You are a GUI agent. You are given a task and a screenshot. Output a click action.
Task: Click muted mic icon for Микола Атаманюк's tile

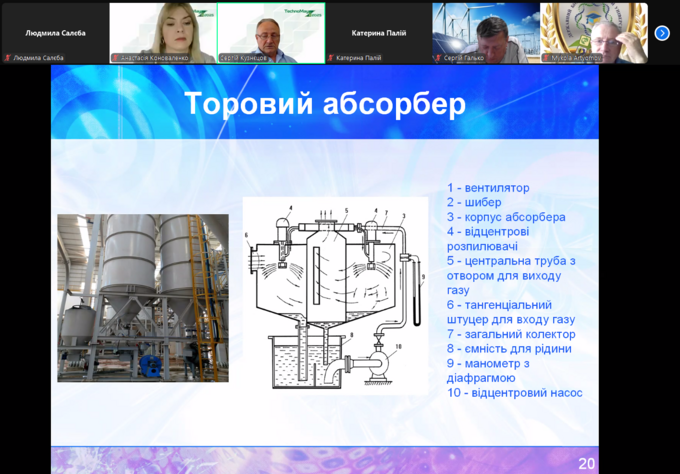[546, 58]
